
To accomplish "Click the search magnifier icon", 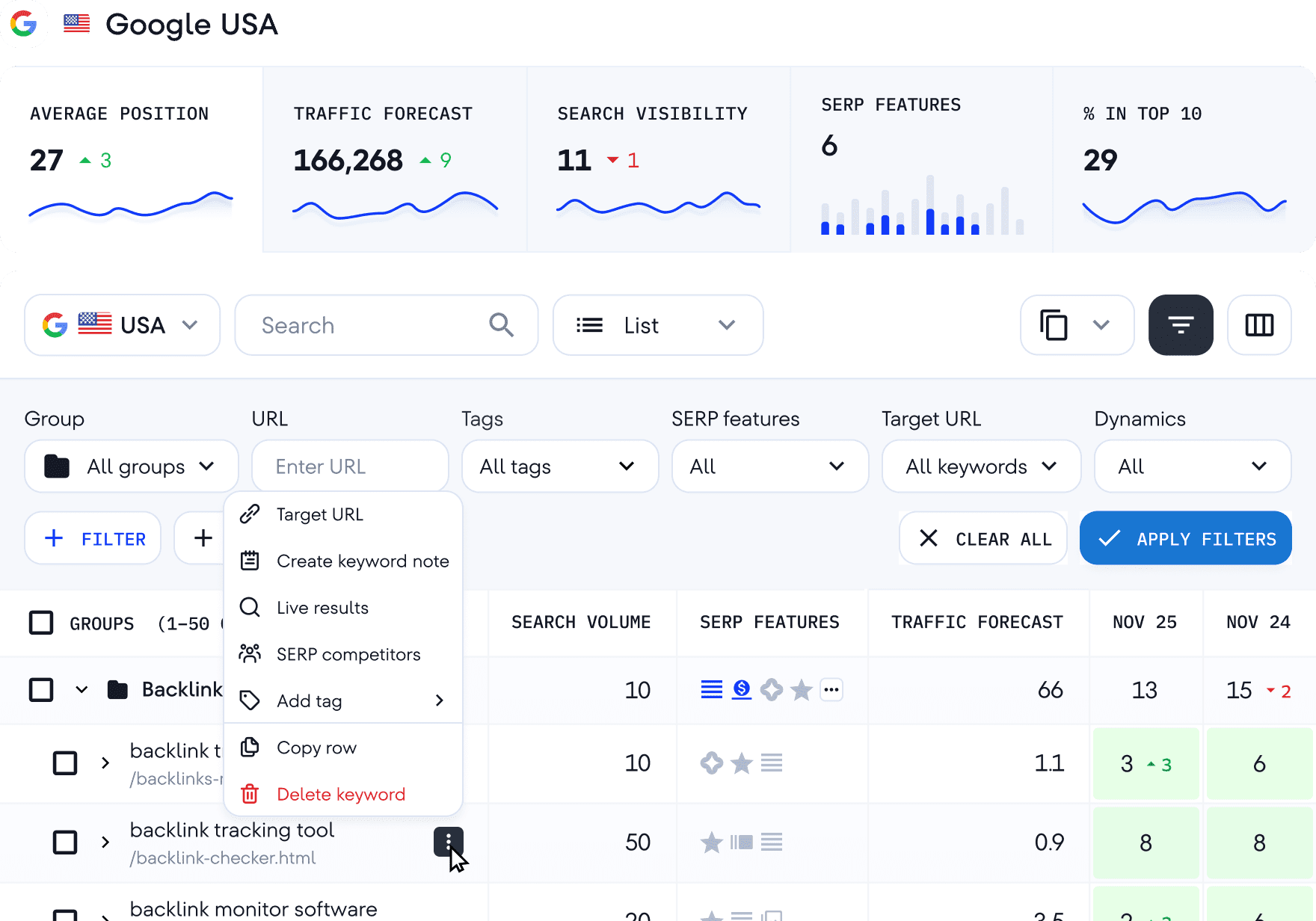I will click(x=501, y=324).
